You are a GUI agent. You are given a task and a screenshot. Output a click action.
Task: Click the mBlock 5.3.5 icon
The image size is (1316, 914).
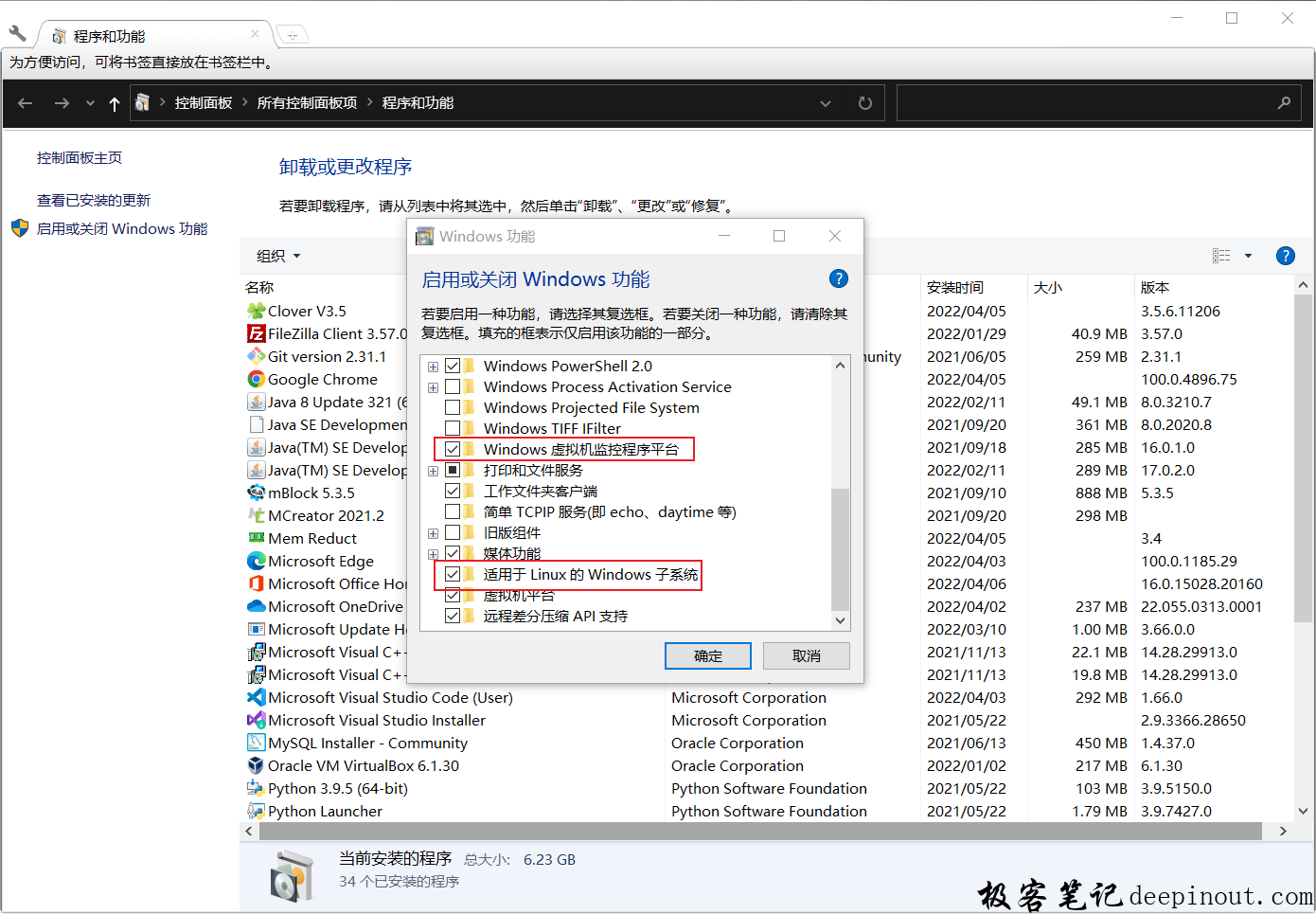[256, 493]
